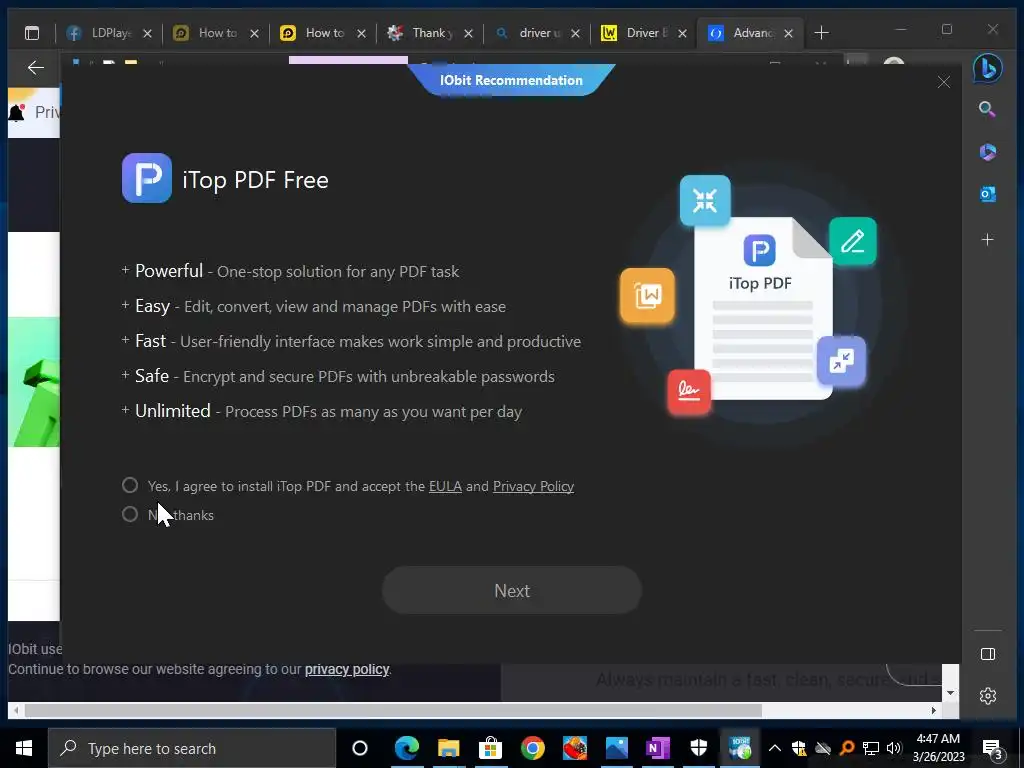Open OneNote from the taskbar

pos(658,748)
